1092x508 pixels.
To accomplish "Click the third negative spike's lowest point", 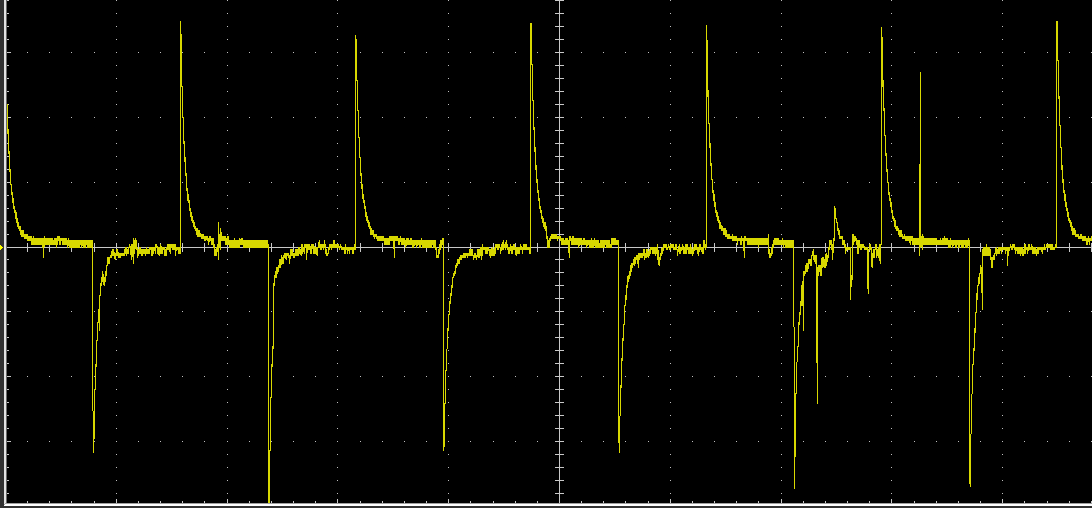I will click(x=444, y=446).
